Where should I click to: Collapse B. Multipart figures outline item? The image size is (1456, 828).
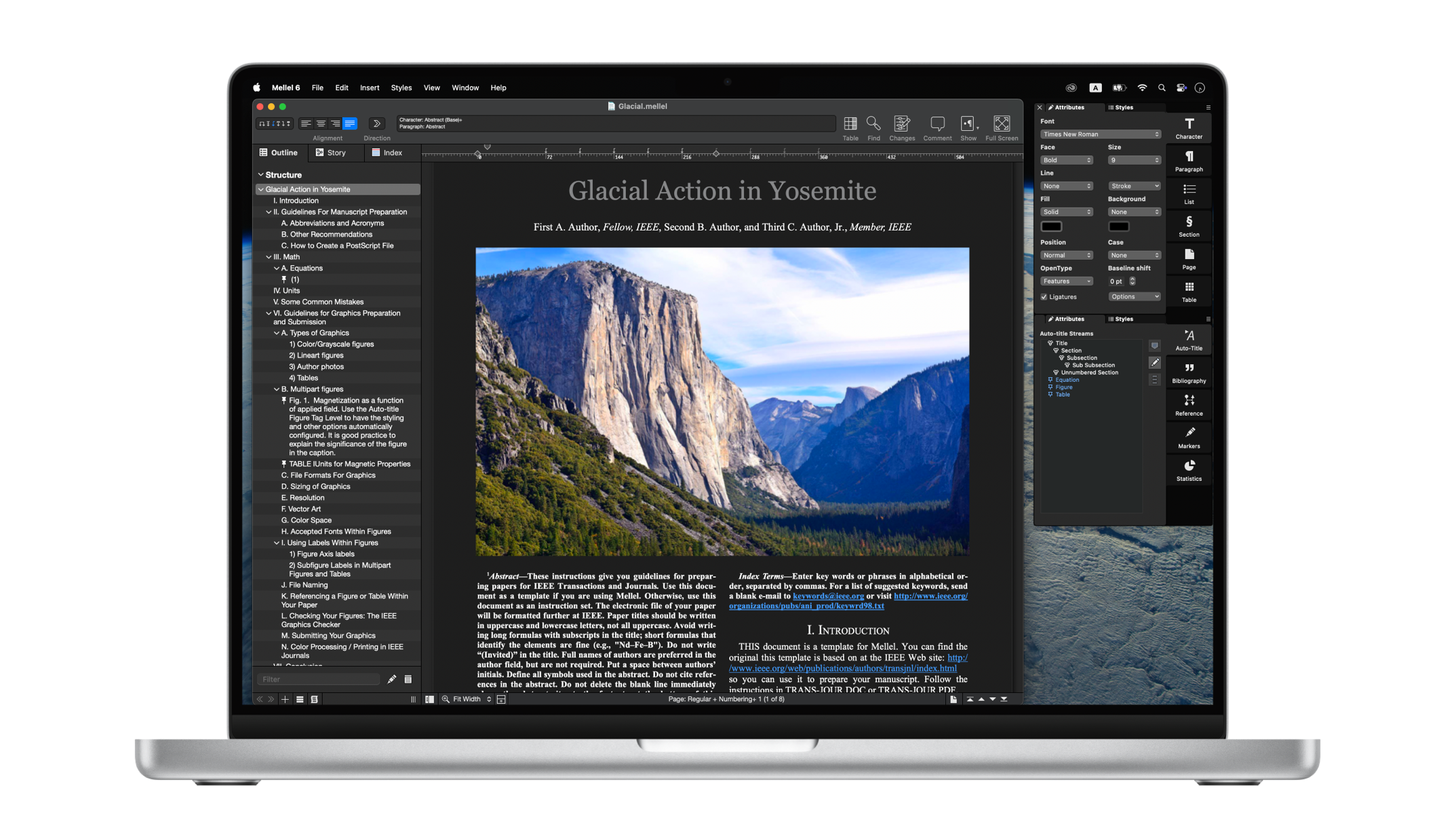click(277, 389)
